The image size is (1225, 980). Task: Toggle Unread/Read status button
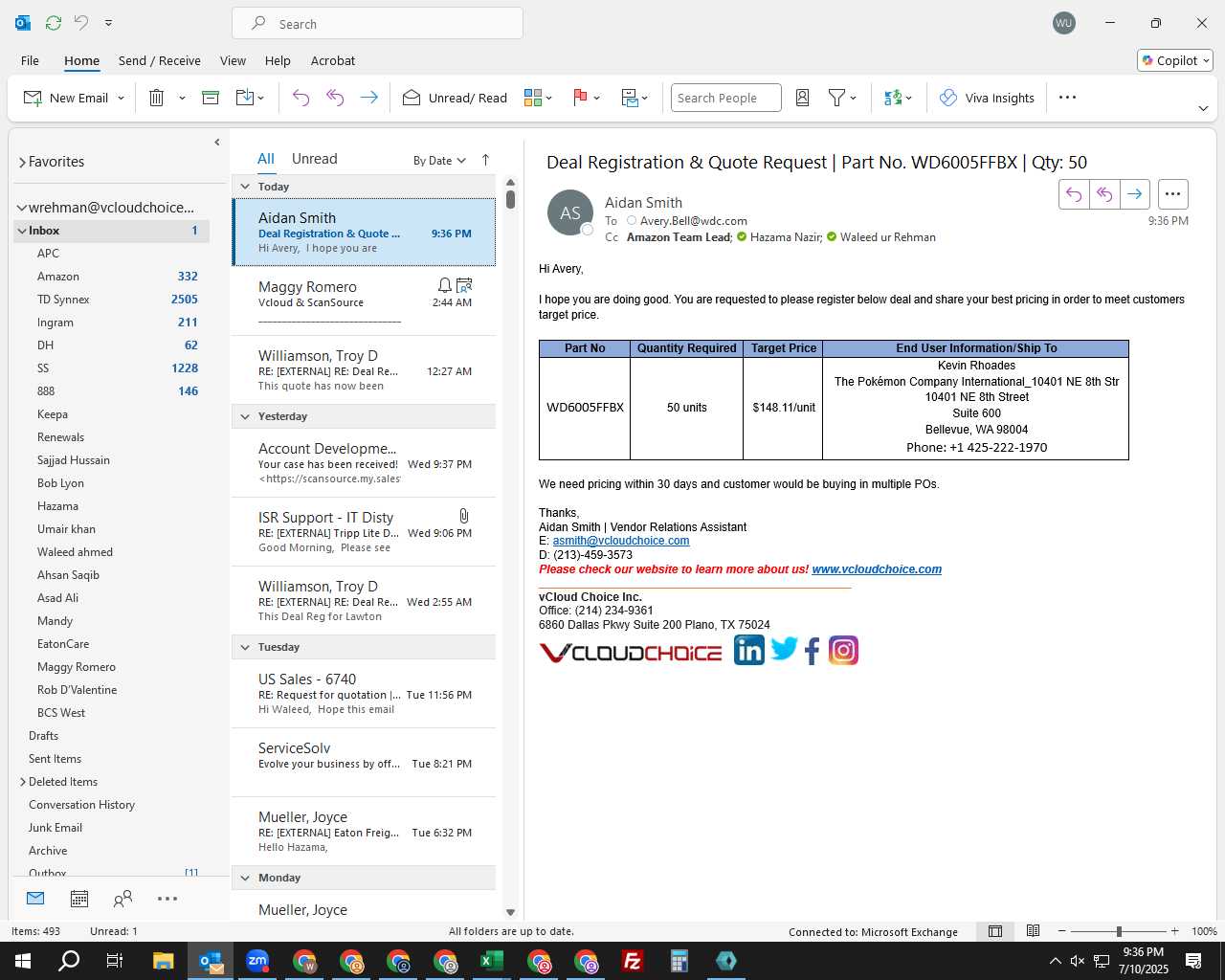[x=455, y=98]
